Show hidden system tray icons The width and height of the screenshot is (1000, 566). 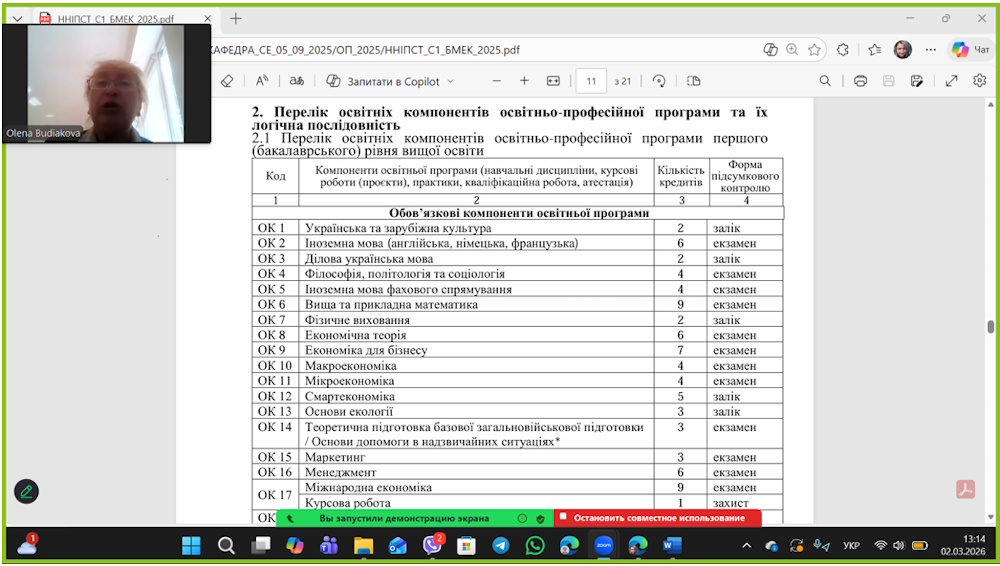pyautogui.click(x=747, y=545)
